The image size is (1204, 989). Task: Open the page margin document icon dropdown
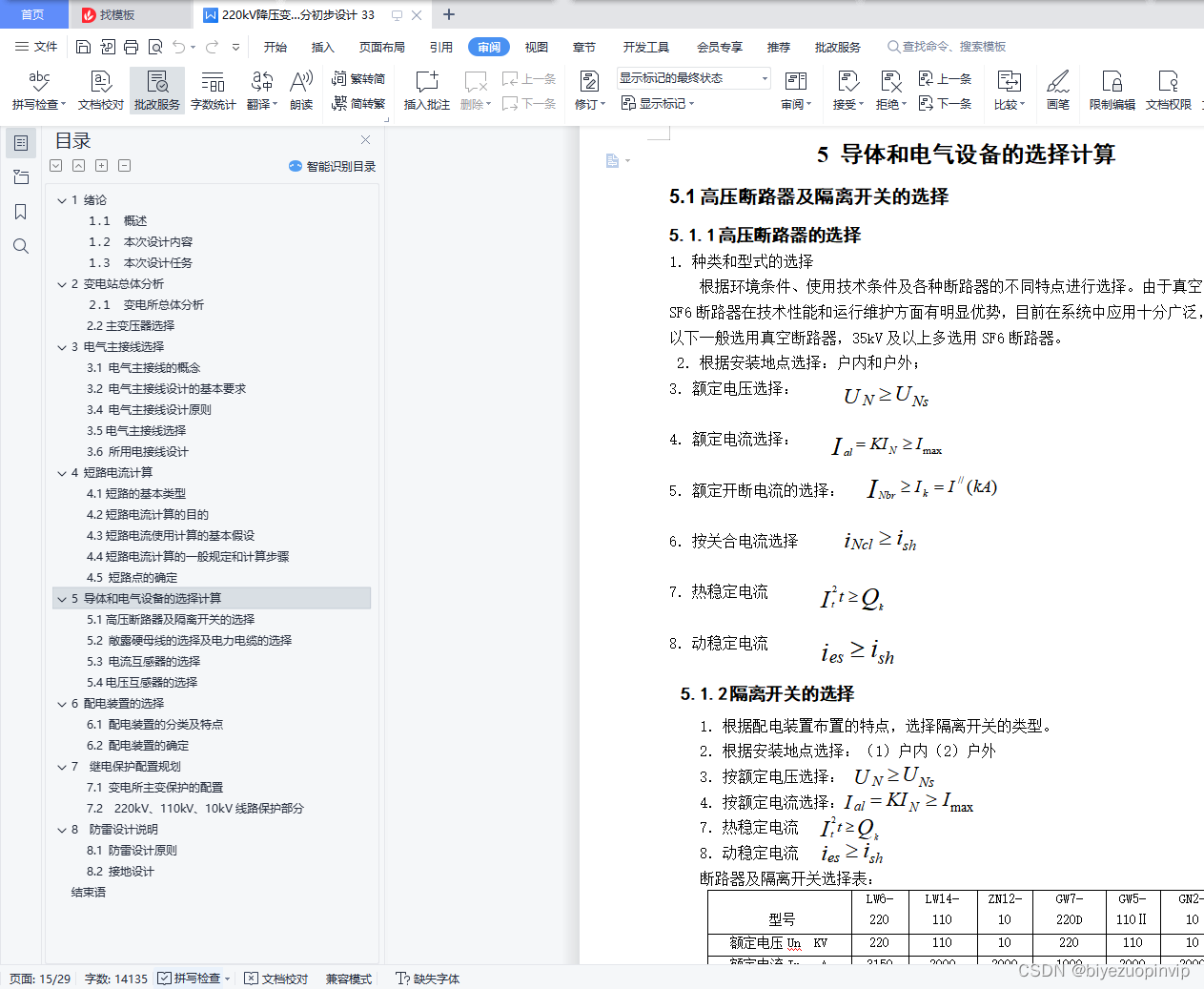(618, 161)
